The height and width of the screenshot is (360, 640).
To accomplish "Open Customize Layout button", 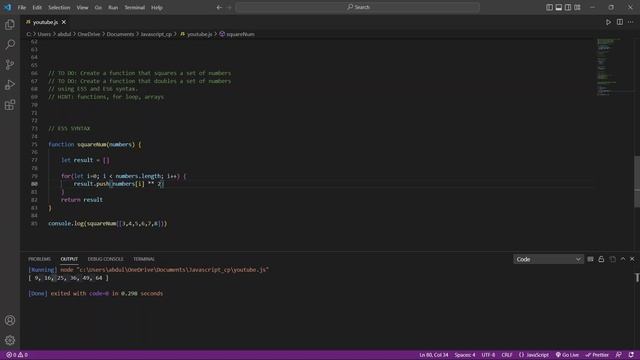I will click(x=577, y=7).
